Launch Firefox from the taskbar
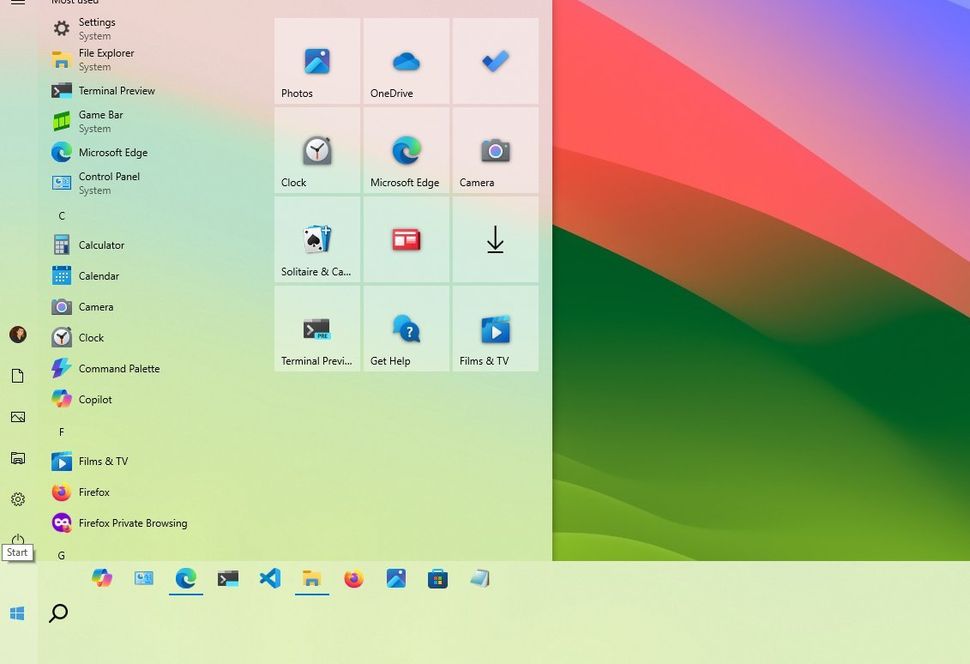970x664 pixels. click(353, 578)
